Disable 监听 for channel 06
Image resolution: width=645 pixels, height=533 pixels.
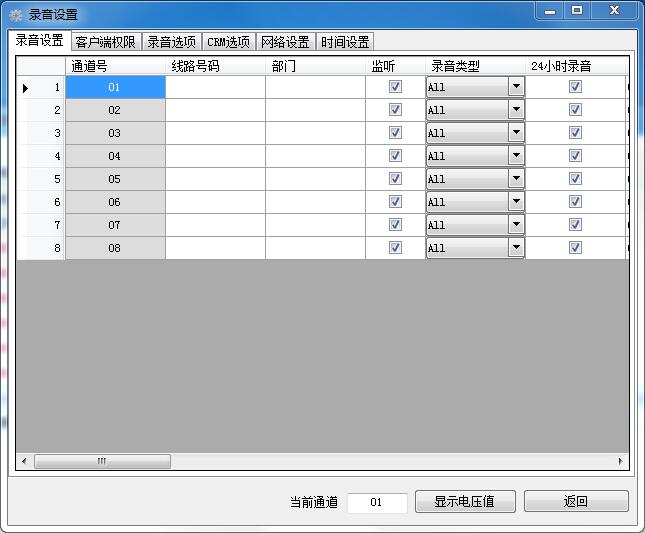pos(395,202)
